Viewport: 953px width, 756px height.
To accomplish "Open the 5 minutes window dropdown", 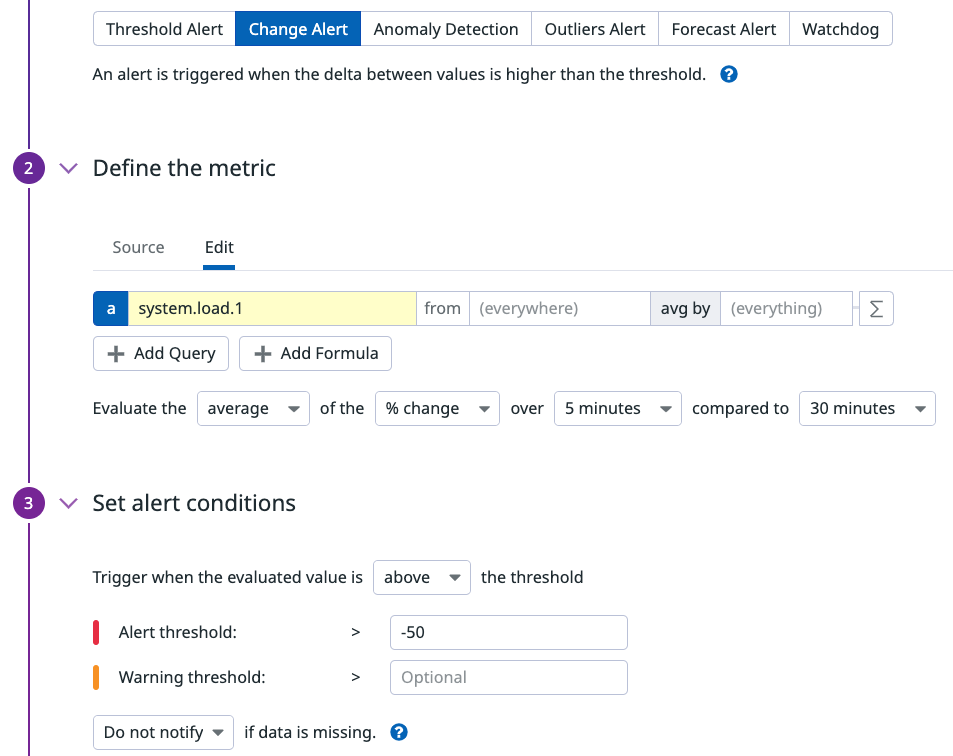I will click(x=617, y=408).
